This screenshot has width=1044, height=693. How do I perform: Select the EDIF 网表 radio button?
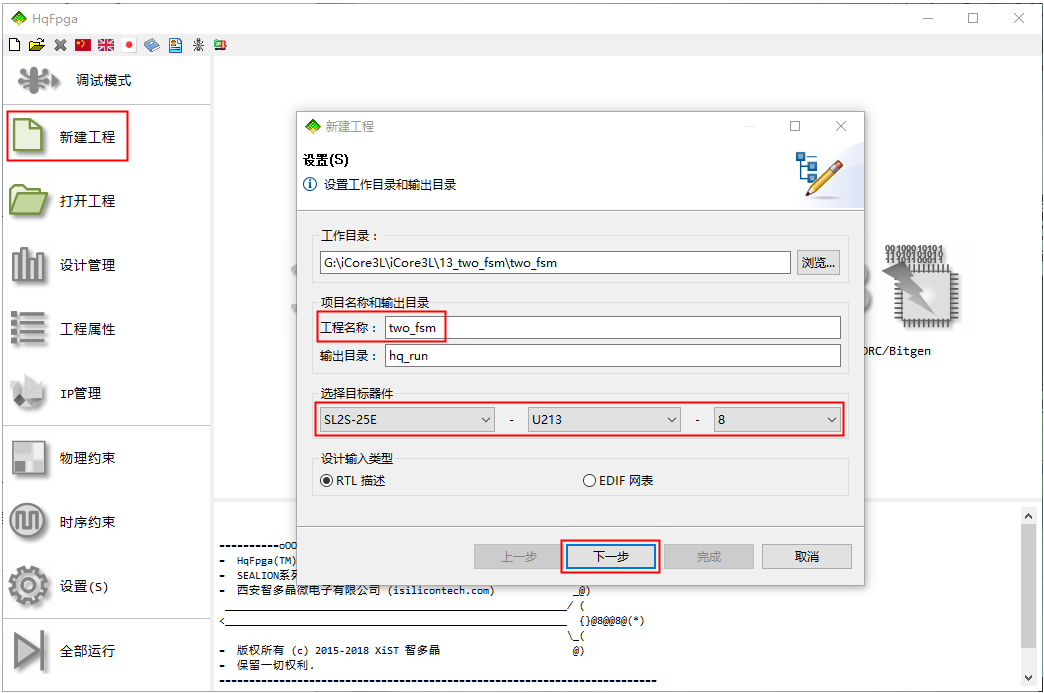[590, 481]
